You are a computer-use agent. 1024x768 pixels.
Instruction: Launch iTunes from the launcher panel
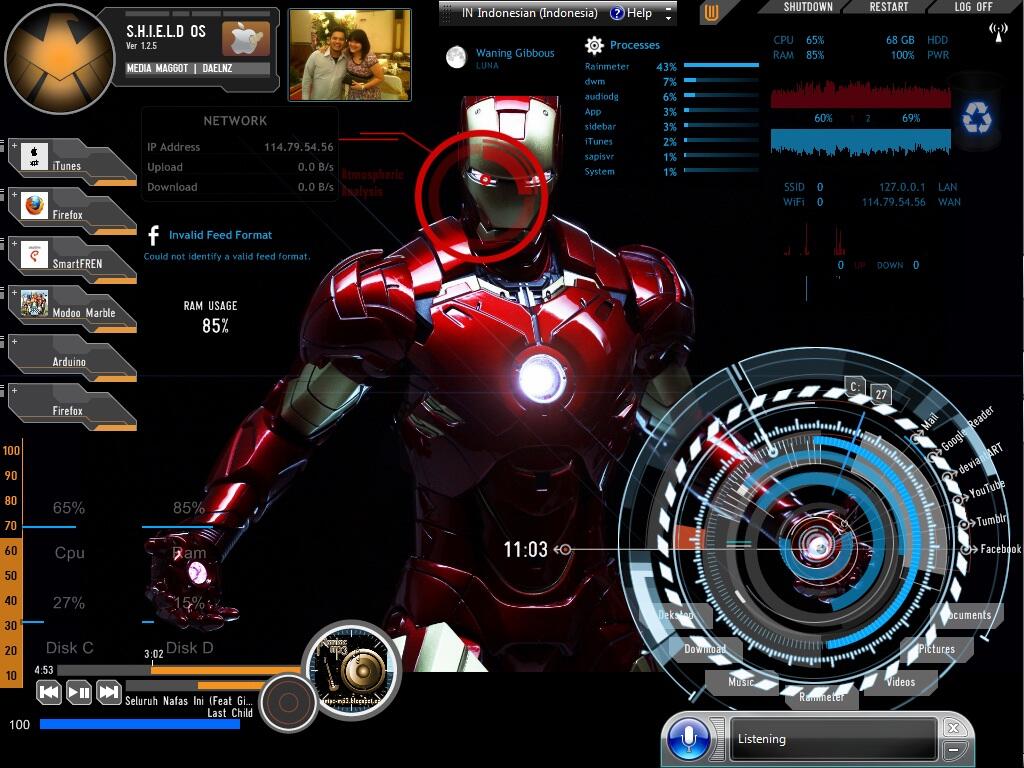(x=72, y=162)
